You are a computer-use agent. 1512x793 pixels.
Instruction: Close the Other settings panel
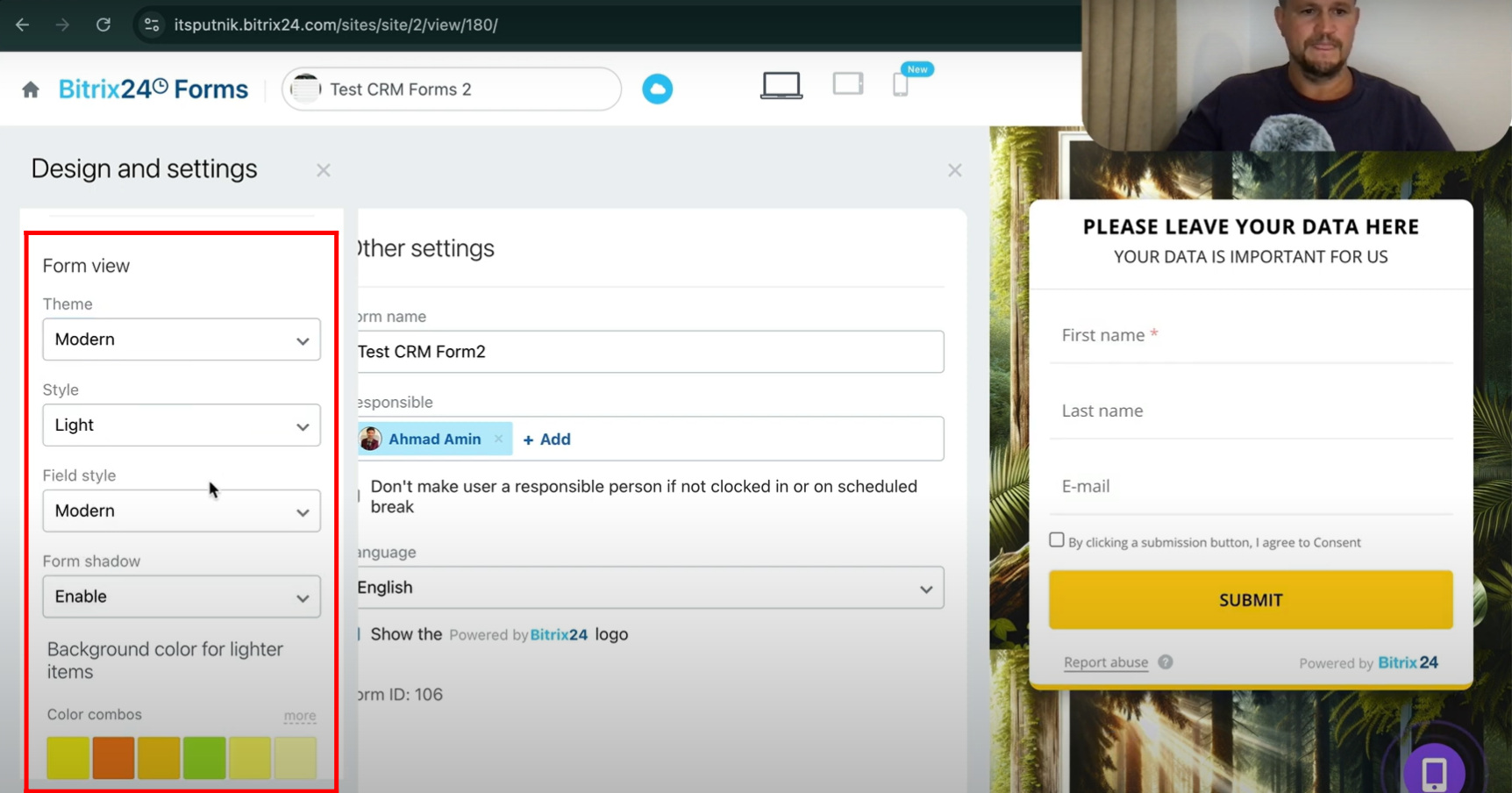(x=955, y=170)
